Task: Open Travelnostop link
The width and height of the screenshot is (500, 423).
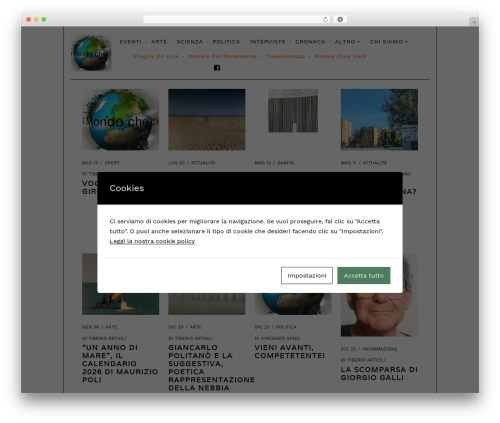Action: point(285,56)
